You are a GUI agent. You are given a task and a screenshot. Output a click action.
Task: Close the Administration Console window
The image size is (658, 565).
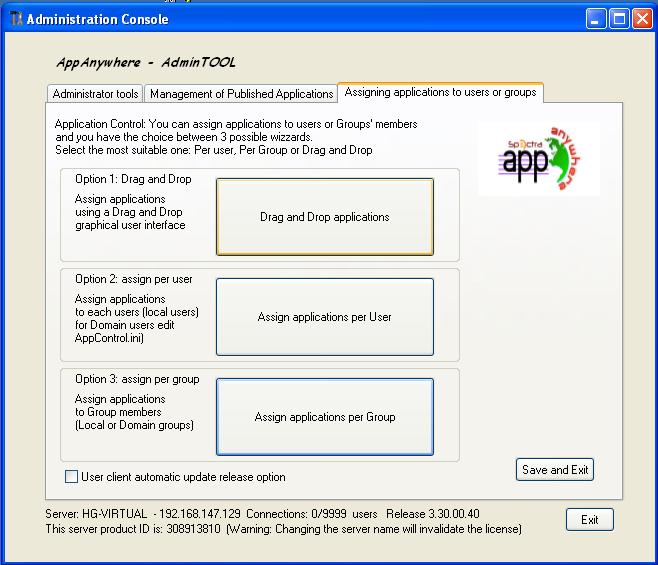pyautogui.click(x=641, y=19)
